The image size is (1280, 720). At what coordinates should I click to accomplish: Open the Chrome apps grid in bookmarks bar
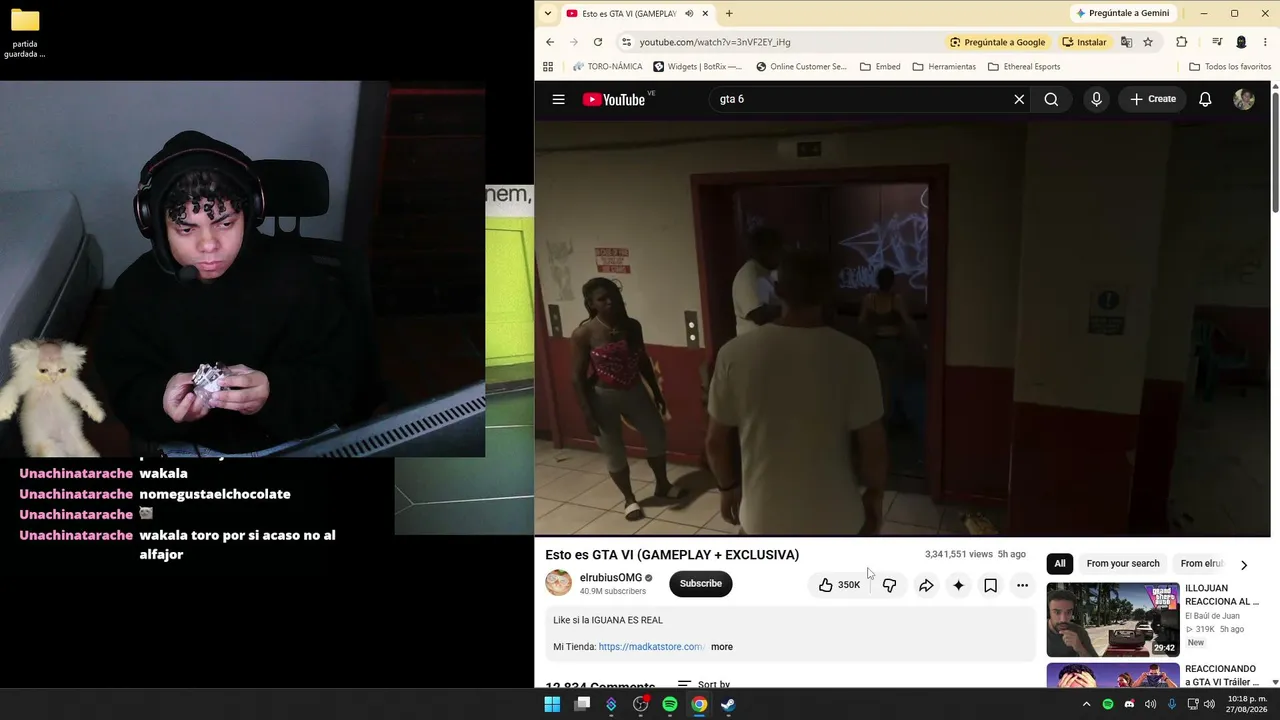pos(548,67)
